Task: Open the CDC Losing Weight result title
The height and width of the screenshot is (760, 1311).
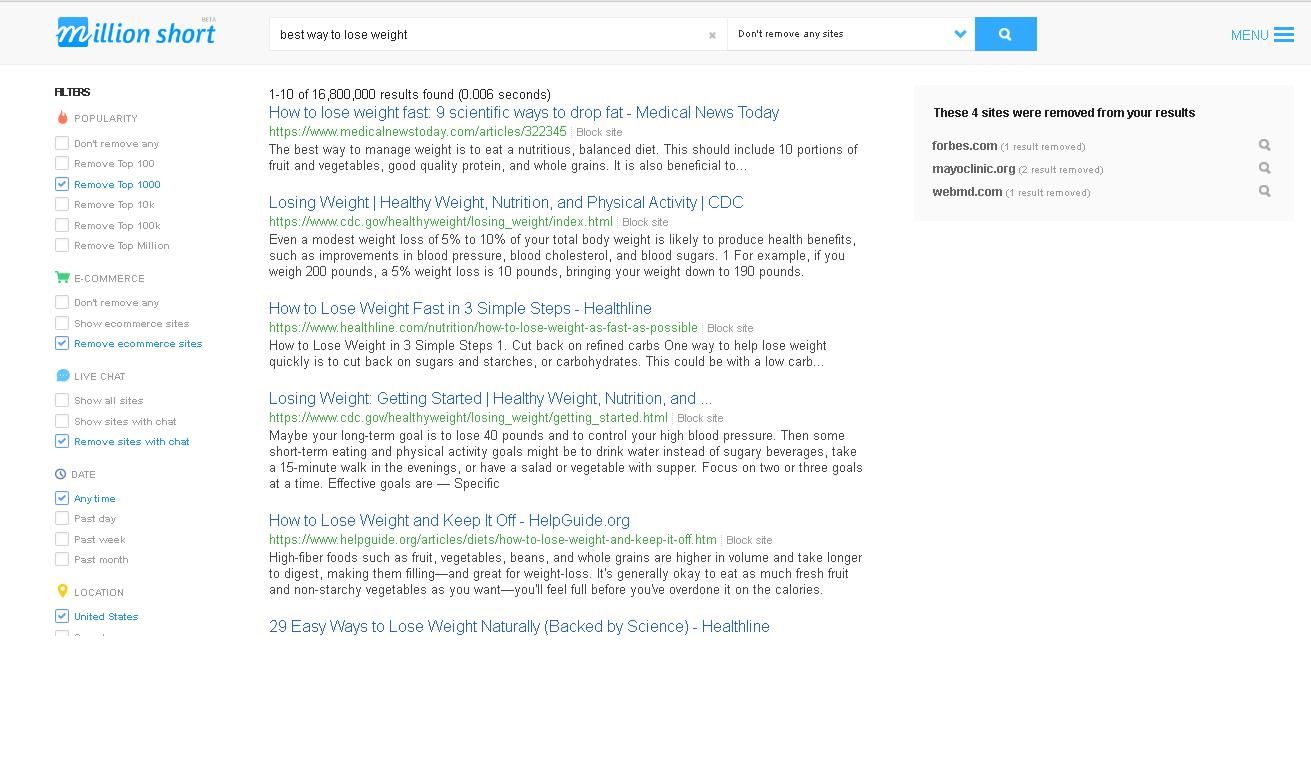Action: (x=506, y=203)
